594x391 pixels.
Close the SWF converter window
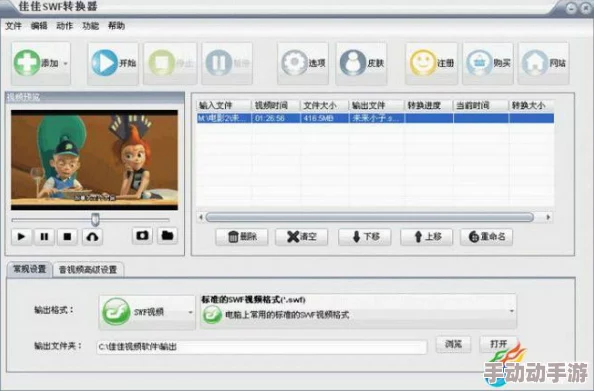[586, 8]
